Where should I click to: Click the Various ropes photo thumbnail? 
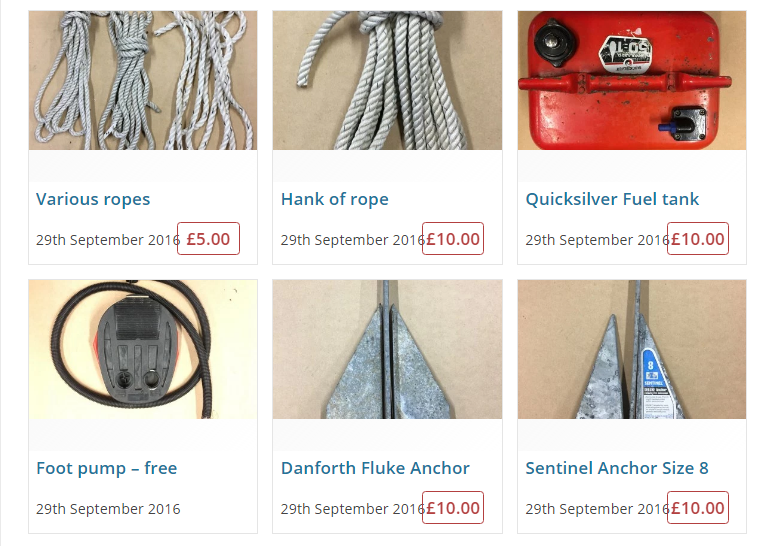[143, 80]
